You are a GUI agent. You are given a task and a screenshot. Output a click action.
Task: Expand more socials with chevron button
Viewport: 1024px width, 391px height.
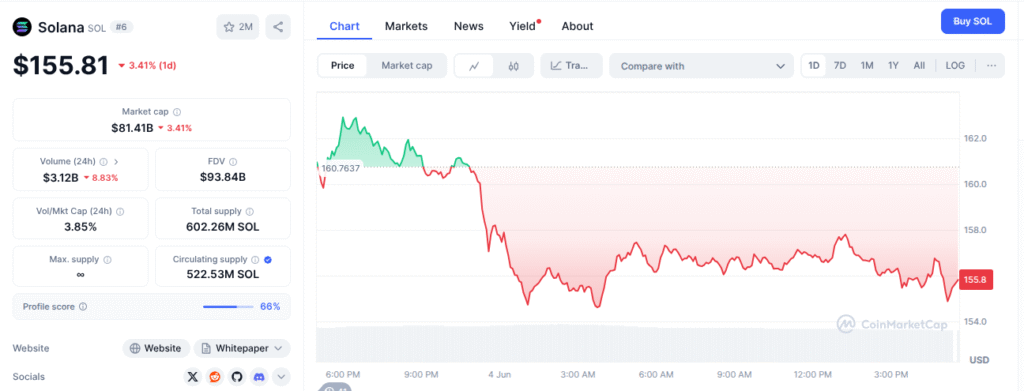[x=281, y=377]
